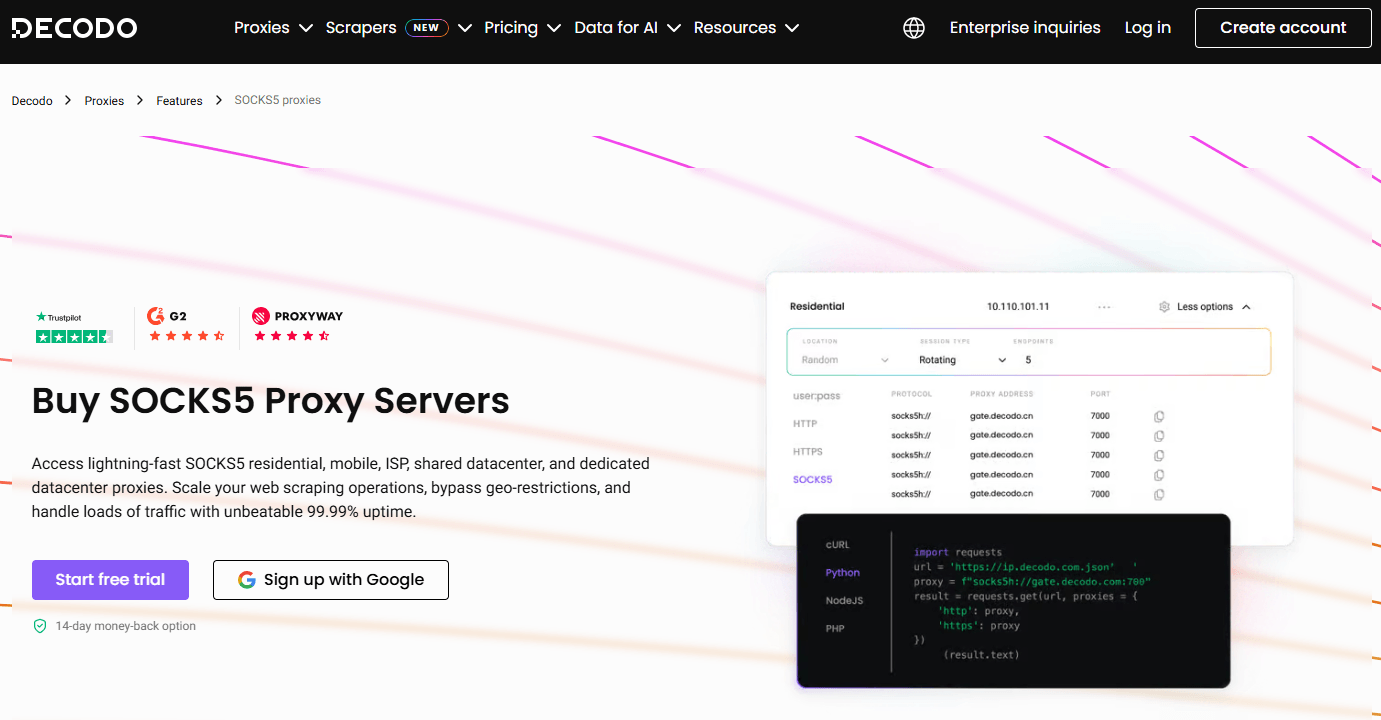Switch to the cURL code tab
The height and width of the screenshot is (720, 1381).
click(837, 545)
